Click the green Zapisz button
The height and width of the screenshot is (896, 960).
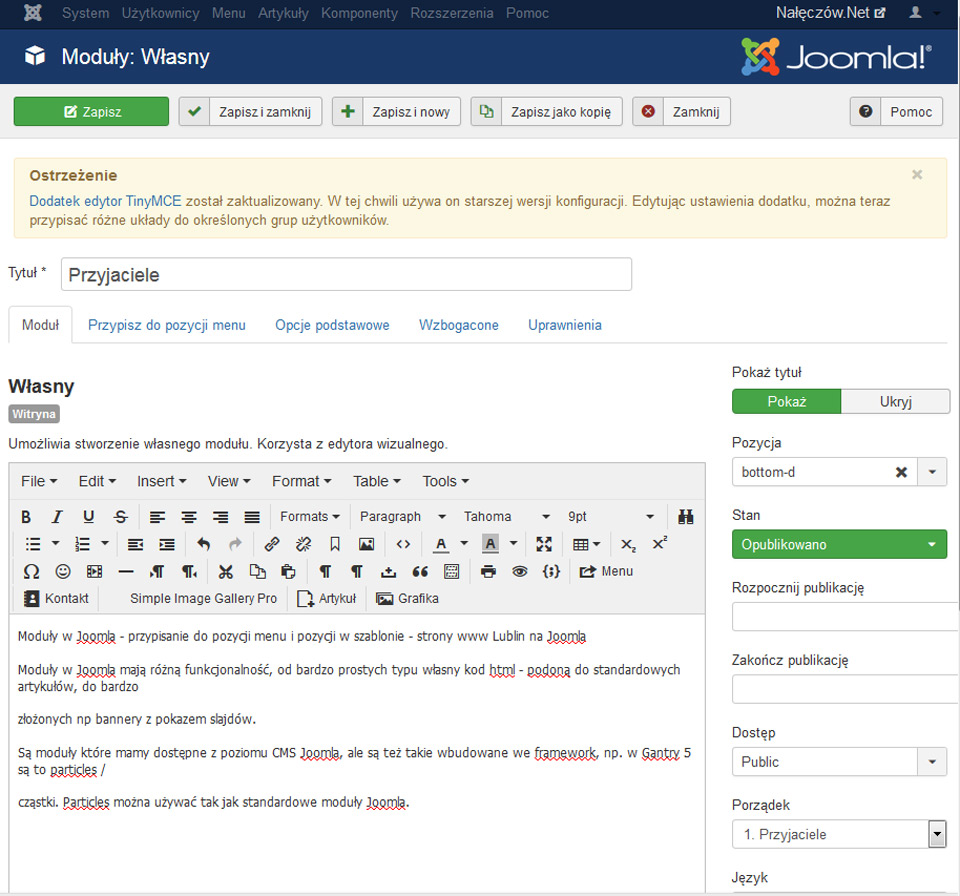pyautogui.click(x=91, y=111)
